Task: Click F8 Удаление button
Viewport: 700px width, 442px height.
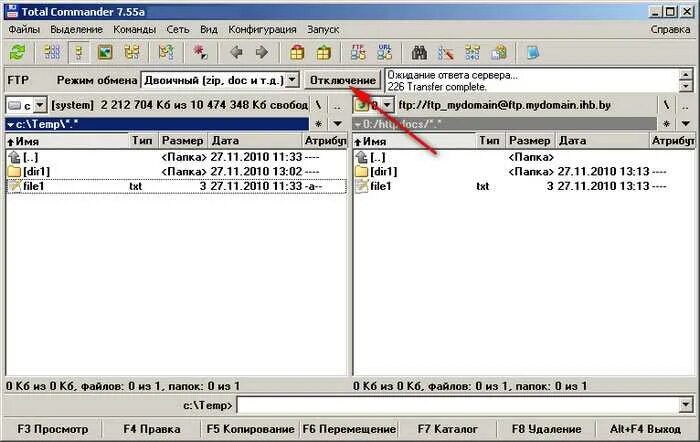Action: (x=546, y=429)
